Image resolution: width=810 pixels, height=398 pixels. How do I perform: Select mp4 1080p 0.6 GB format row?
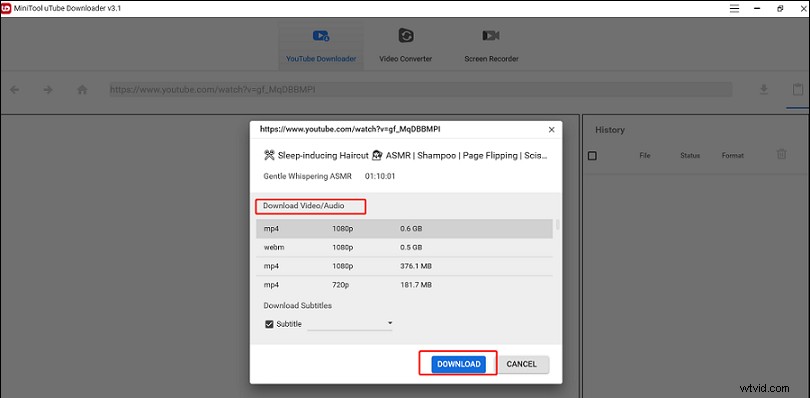[x=404, y=228]
